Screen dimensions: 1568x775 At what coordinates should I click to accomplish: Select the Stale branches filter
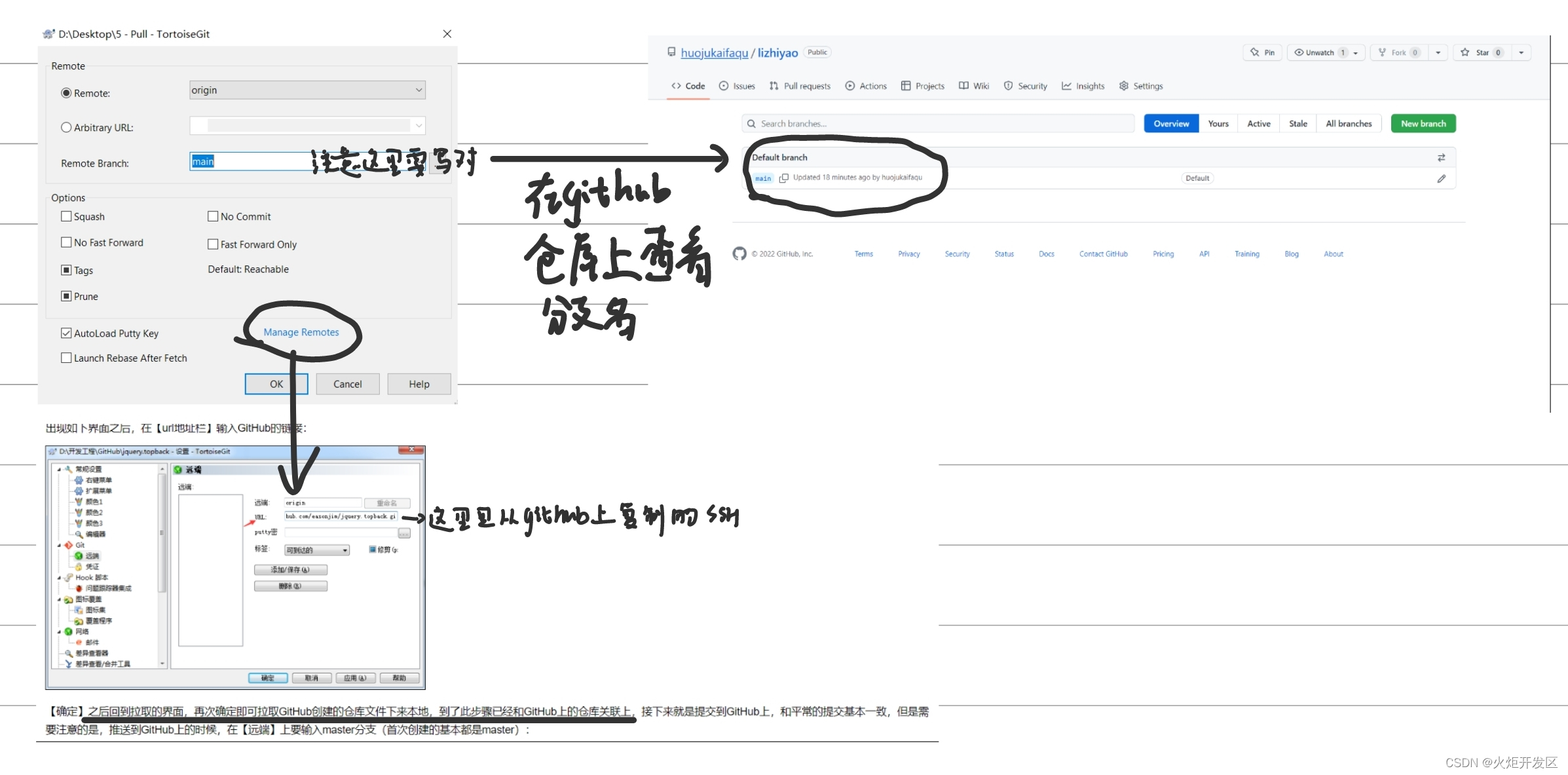pyautogui.click(x=1297, y=124)
